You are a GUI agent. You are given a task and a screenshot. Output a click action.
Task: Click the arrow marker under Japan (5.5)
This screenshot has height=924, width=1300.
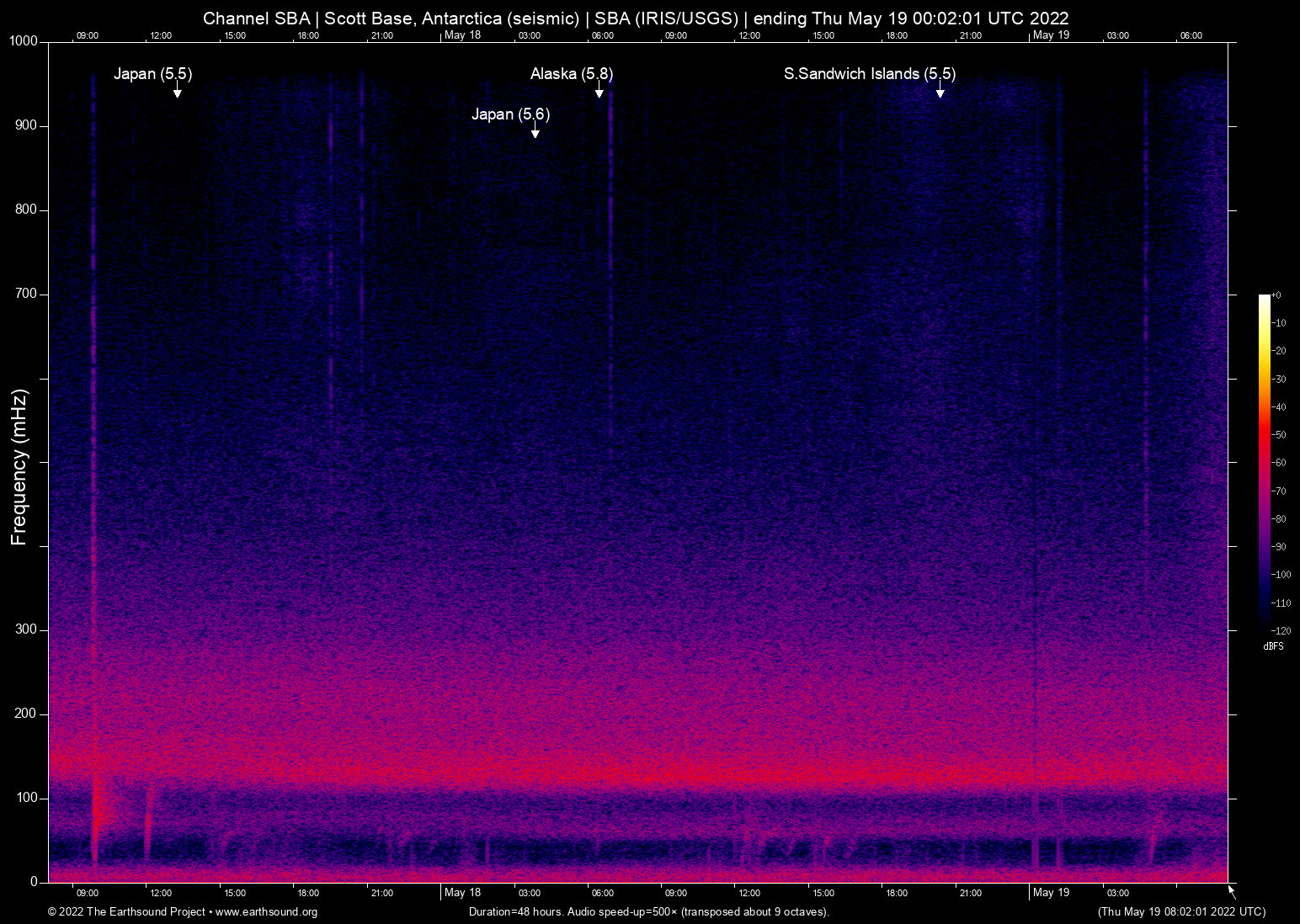tap(177, 92)
